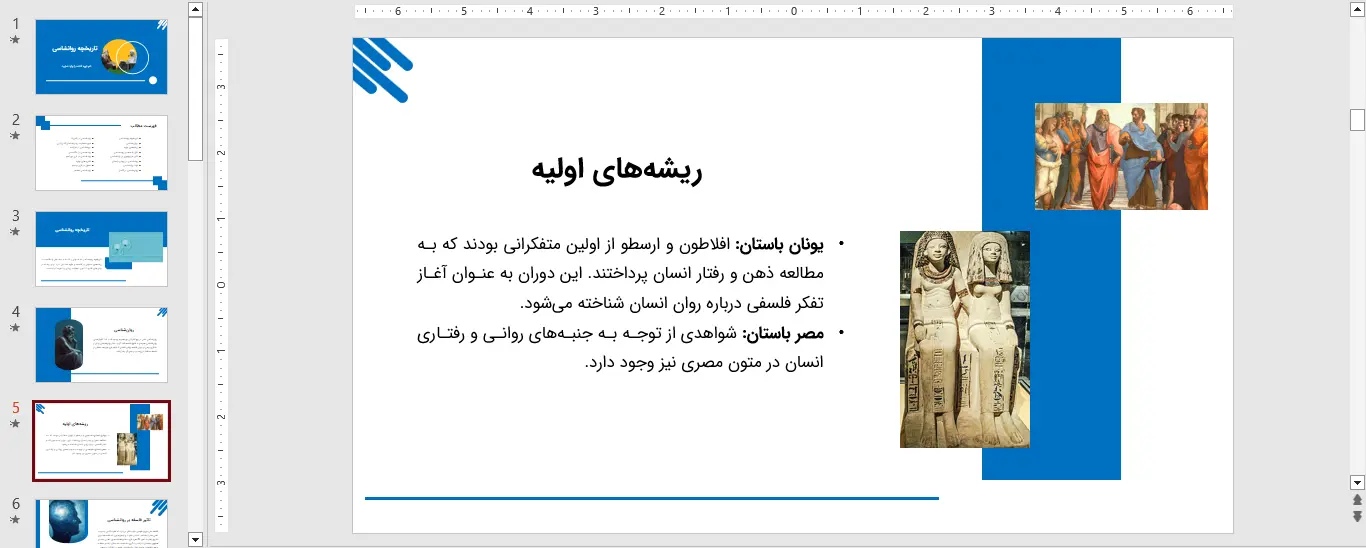Select the School of Athens painting image
This screenshot has height=548, width=1366.
point(1121,156)
